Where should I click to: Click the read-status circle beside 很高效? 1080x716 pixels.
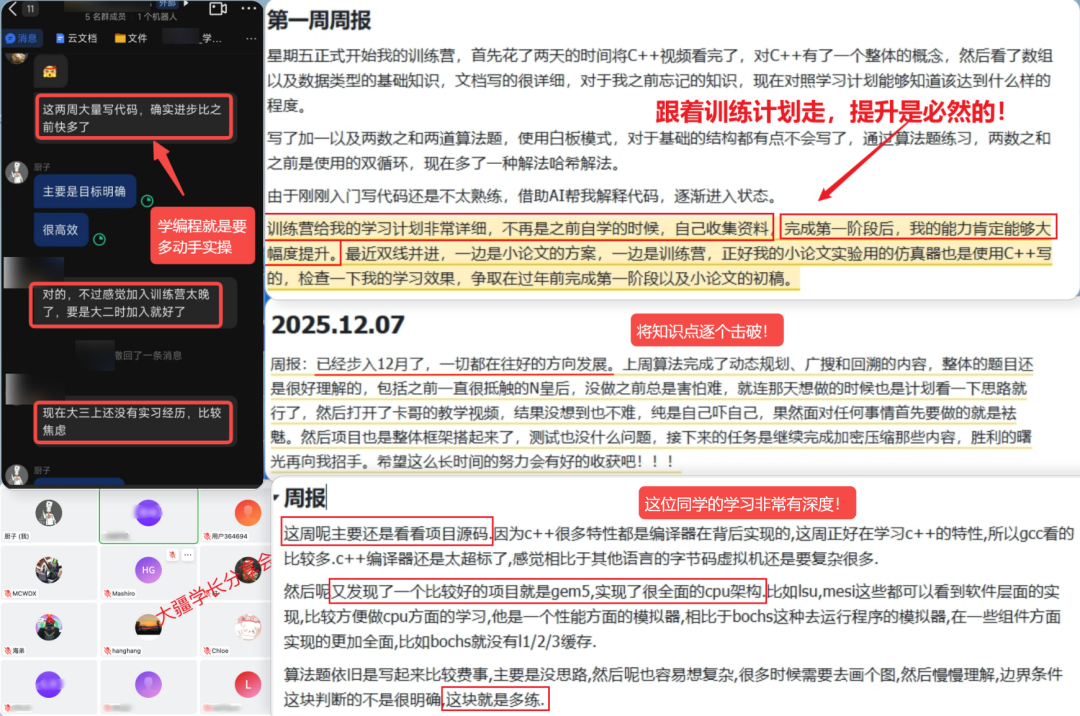[x=99, y=240]
